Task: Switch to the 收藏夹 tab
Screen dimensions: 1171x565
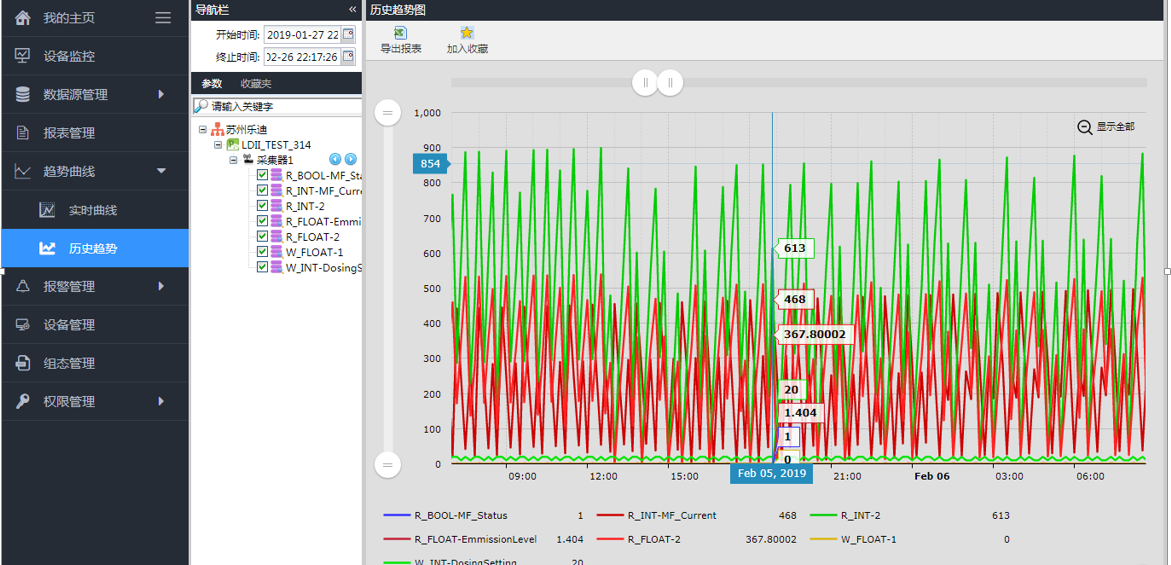Action: (x=256, y=84)
